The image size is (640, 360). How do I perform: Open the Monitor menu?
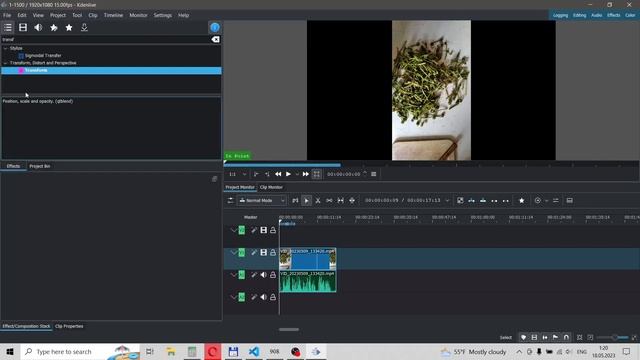click(138, 15)
